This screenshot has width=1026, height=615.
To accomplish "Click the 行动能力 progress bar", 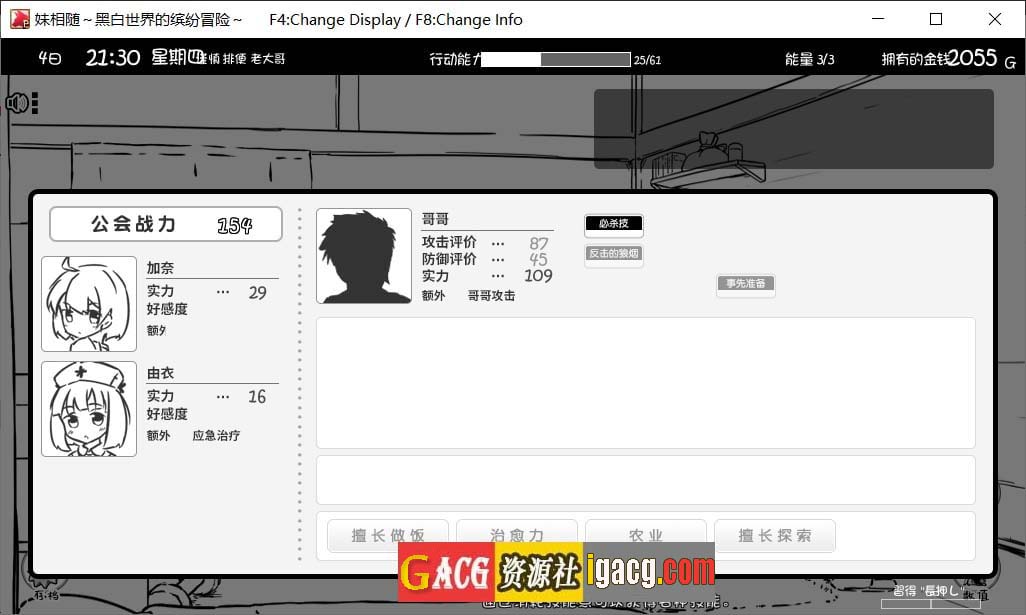I will (x=556, y=60).
